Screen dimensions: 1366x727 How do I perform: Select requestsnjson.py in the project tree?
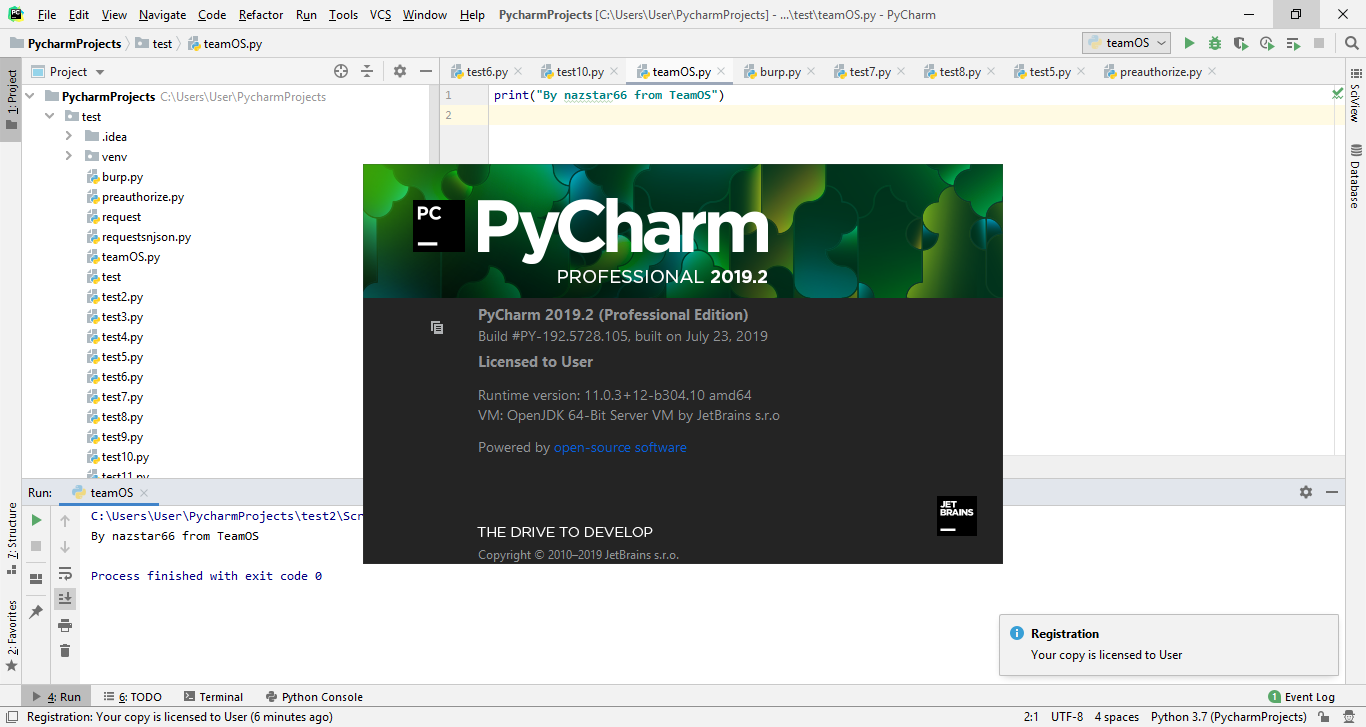(x=146, y=237)
